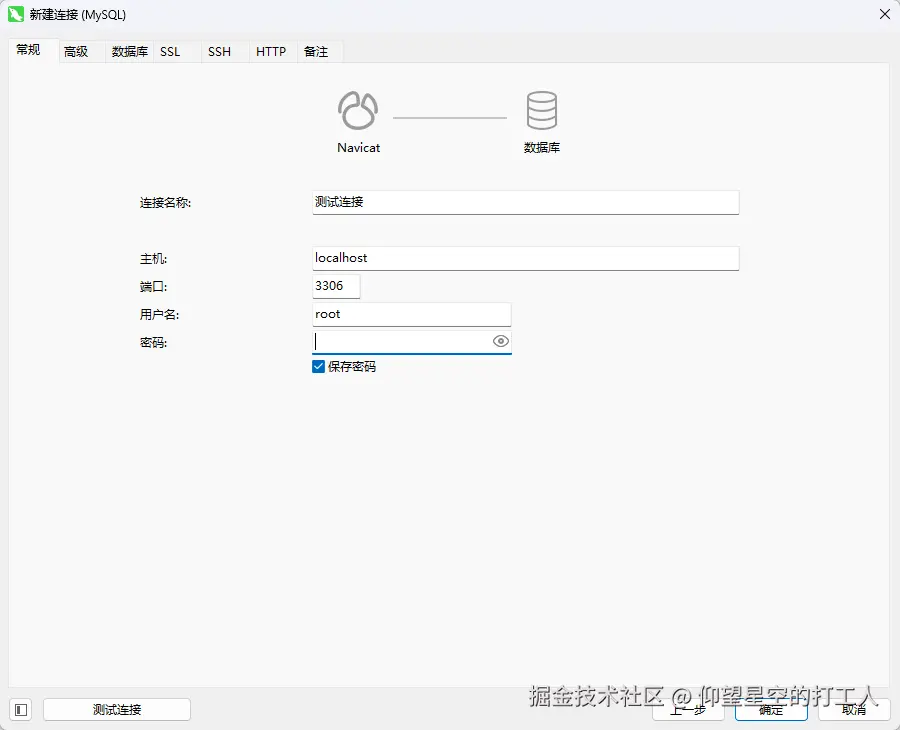Switch to the 数据库 tab
The image size is (900, 730).
click(130, 52)
